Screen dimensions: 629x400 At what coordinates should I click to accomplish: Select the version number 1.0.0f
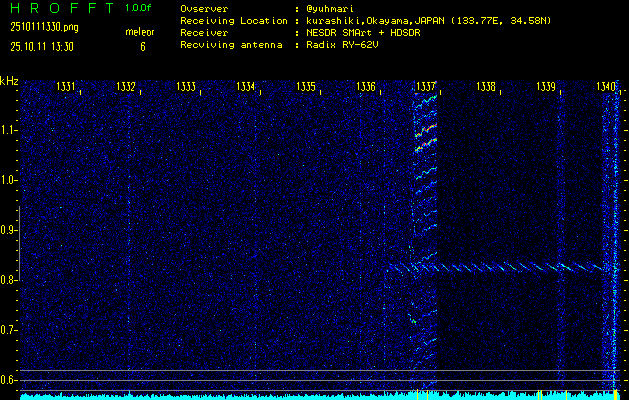(138, 8)
